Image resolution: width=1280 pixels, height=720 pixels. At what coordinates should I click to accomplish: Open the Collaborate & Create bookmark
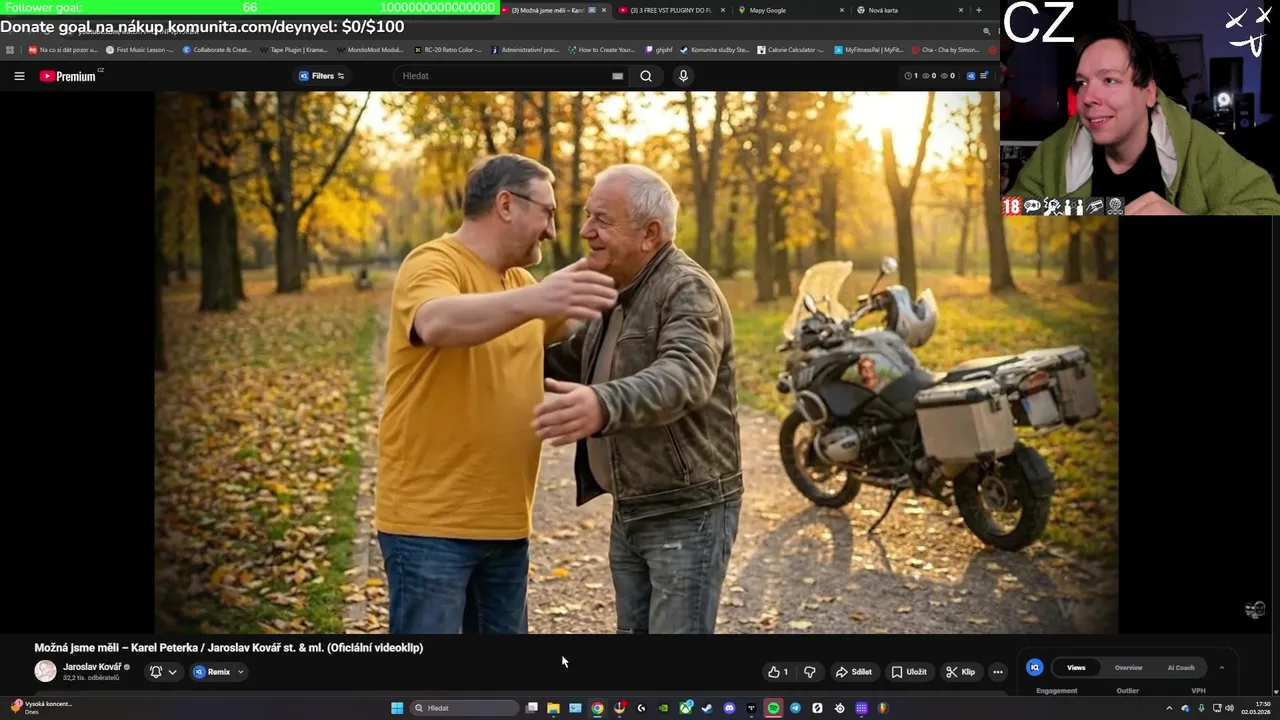(217, 49)
